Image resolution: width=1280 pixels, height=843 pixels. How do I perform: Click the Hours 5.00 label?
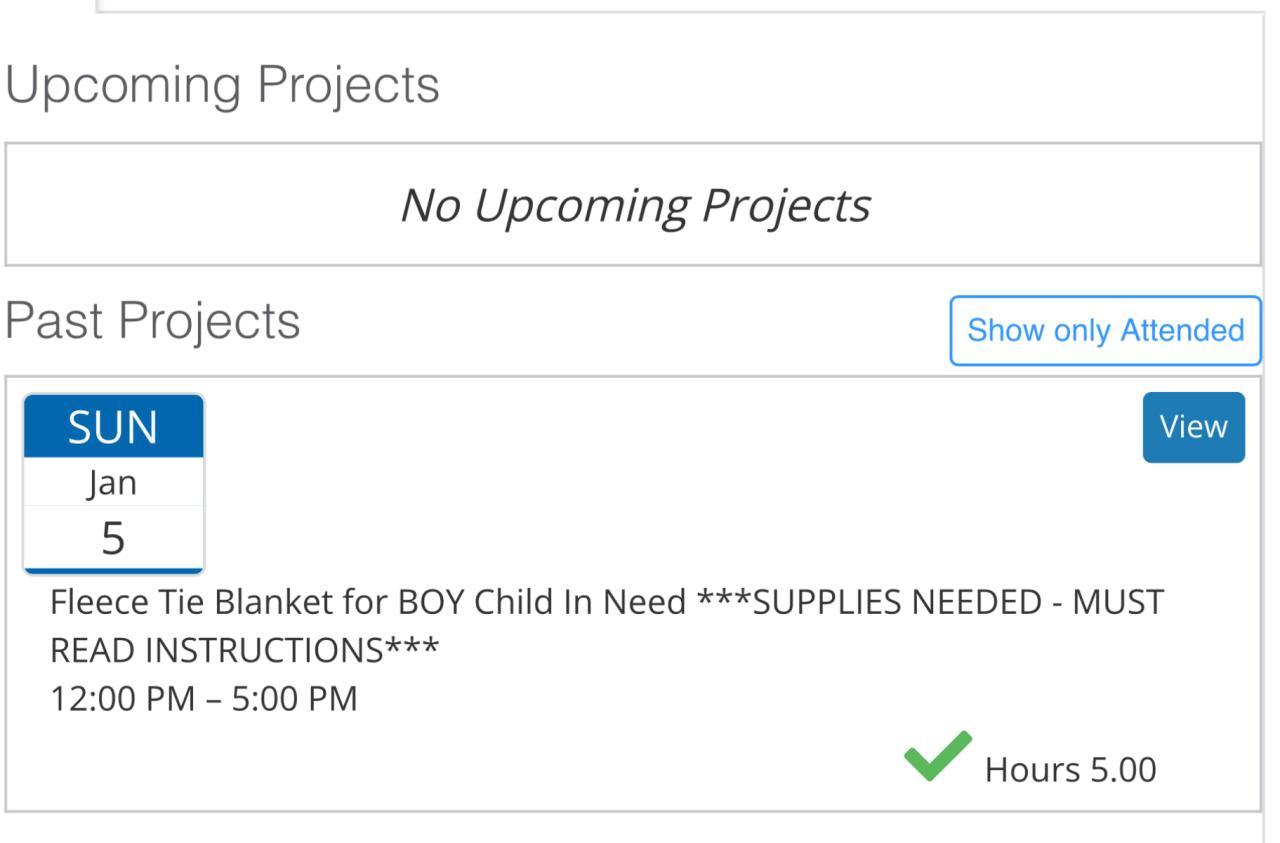pyautogui.click(x=1070, y=770)
